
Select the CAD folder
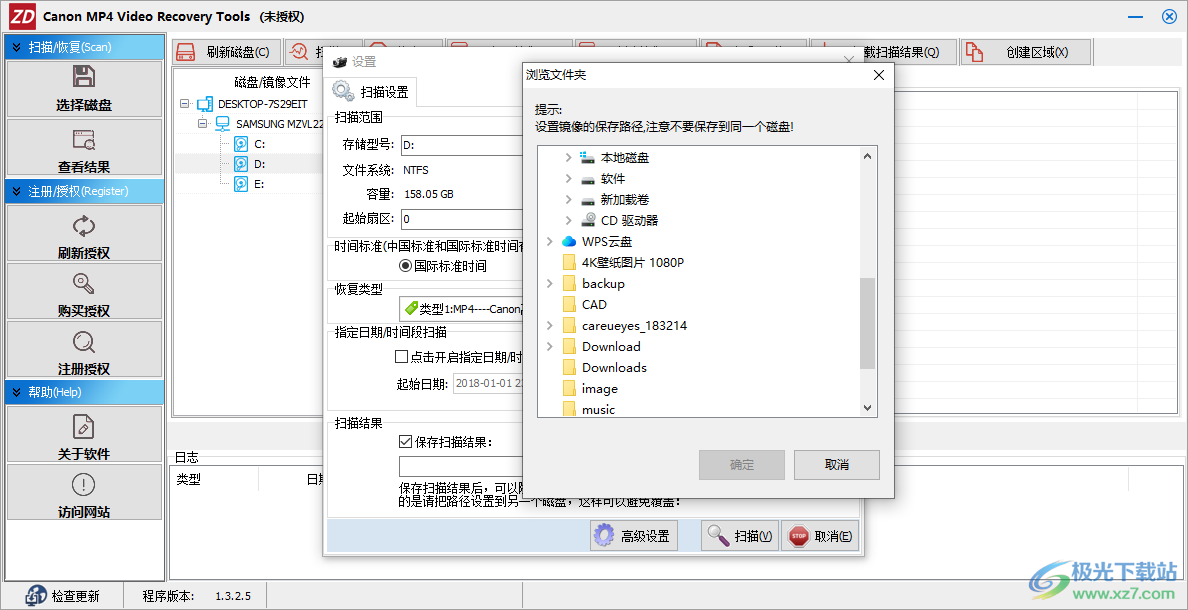click(585, 305)
